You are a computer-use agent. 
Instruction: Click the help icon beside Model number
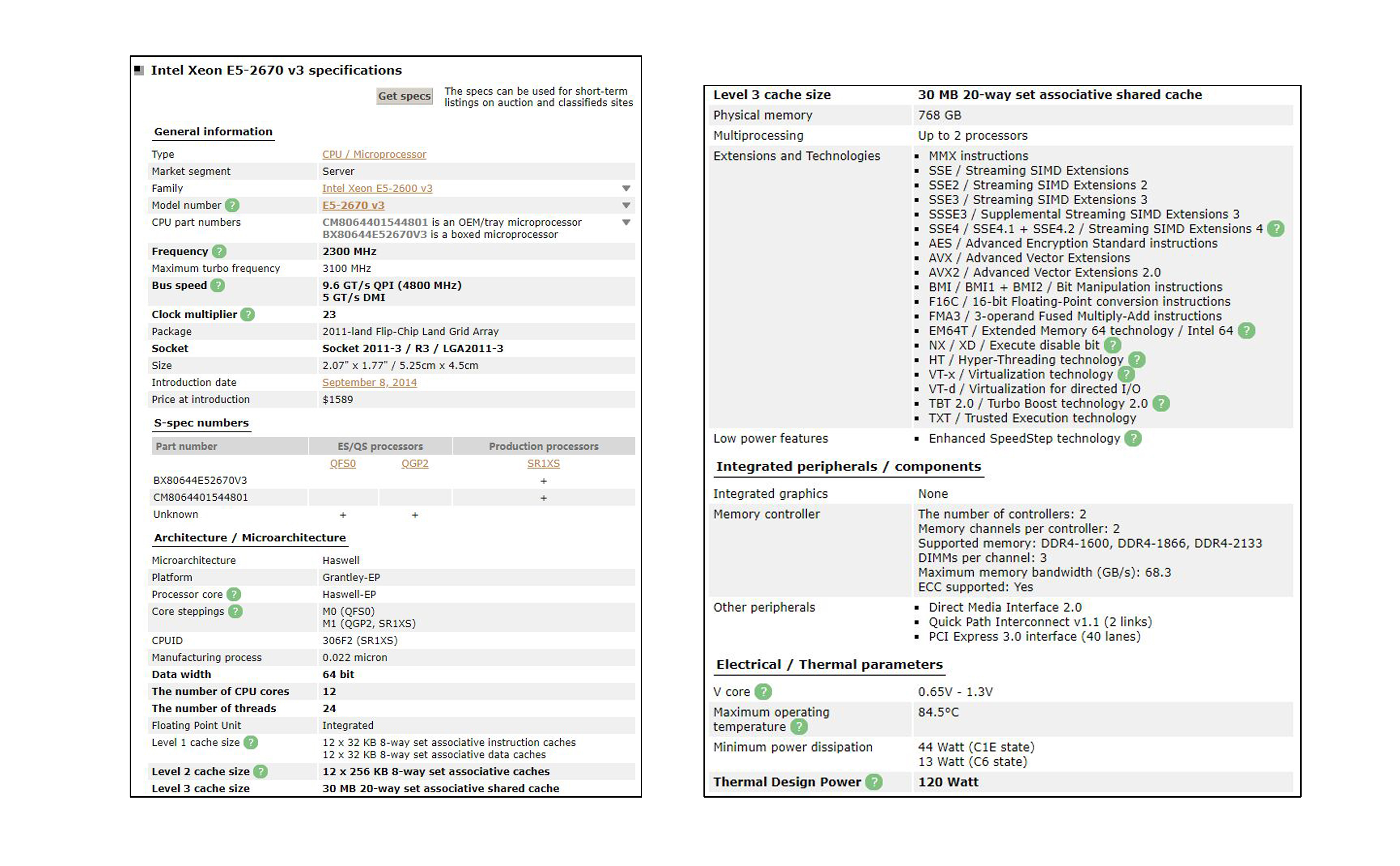(x=232, y=205)
